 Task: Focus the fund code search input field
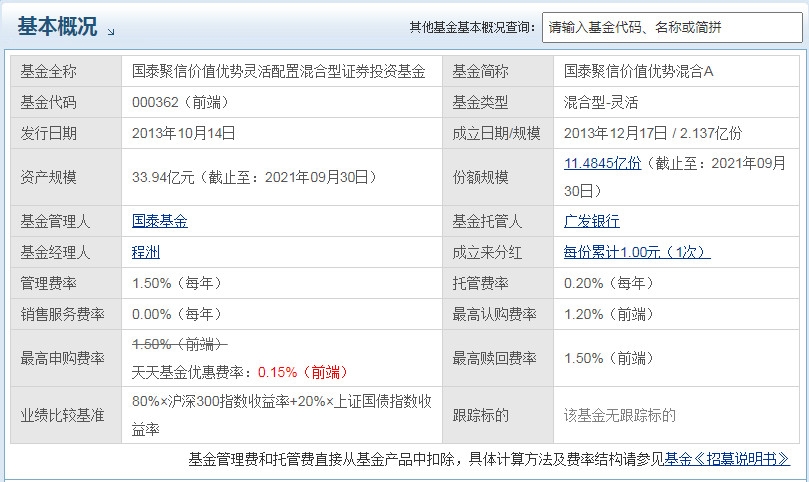[672, 27]
